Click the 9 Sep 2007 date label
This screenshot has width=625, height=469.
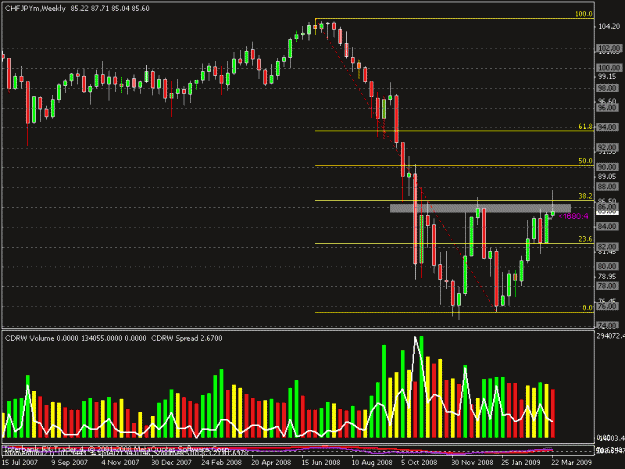click(70, 462)
